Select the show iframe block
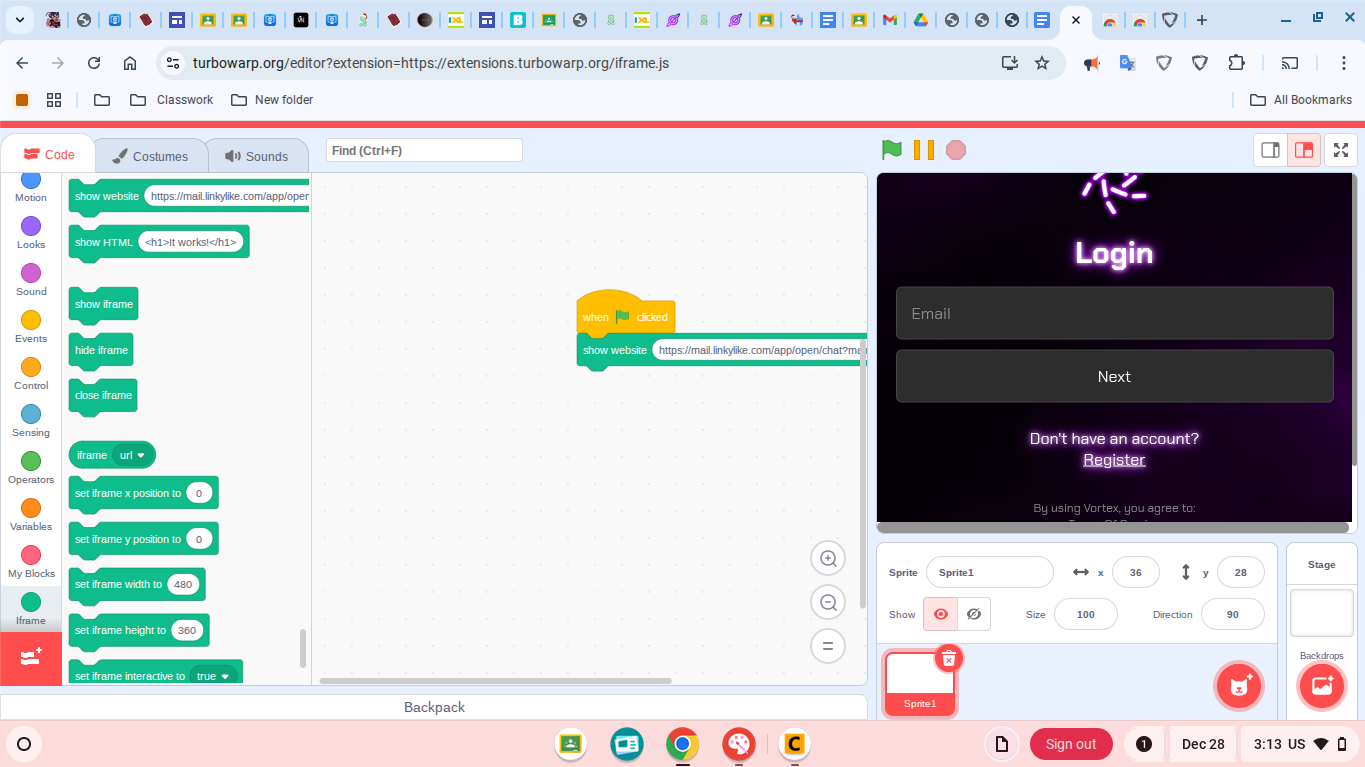Image resolution: width=1365 pixels, height=767 pixels. [103, 304]
